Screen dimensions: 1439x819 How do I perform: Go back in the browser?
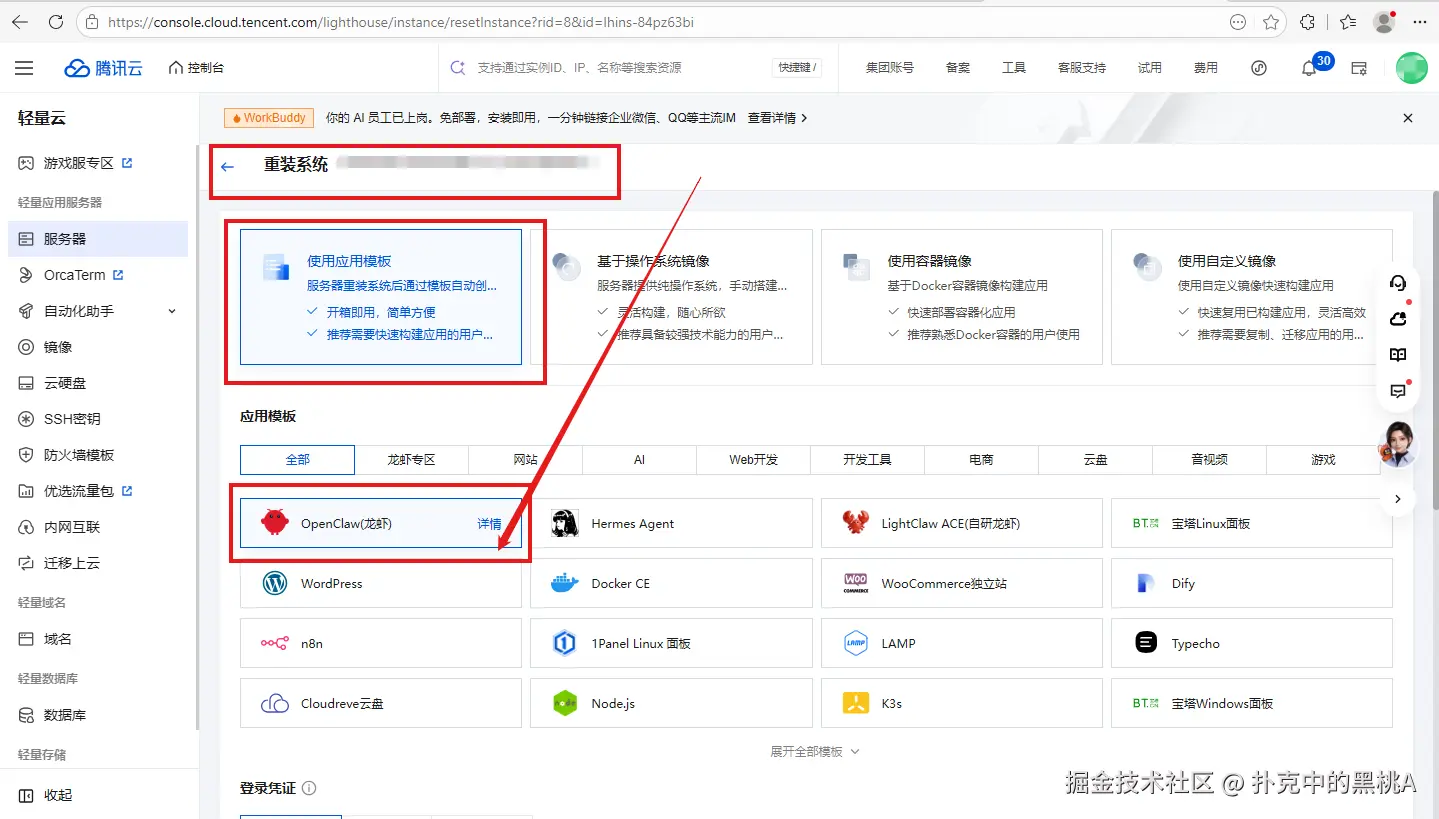(20, 21)
